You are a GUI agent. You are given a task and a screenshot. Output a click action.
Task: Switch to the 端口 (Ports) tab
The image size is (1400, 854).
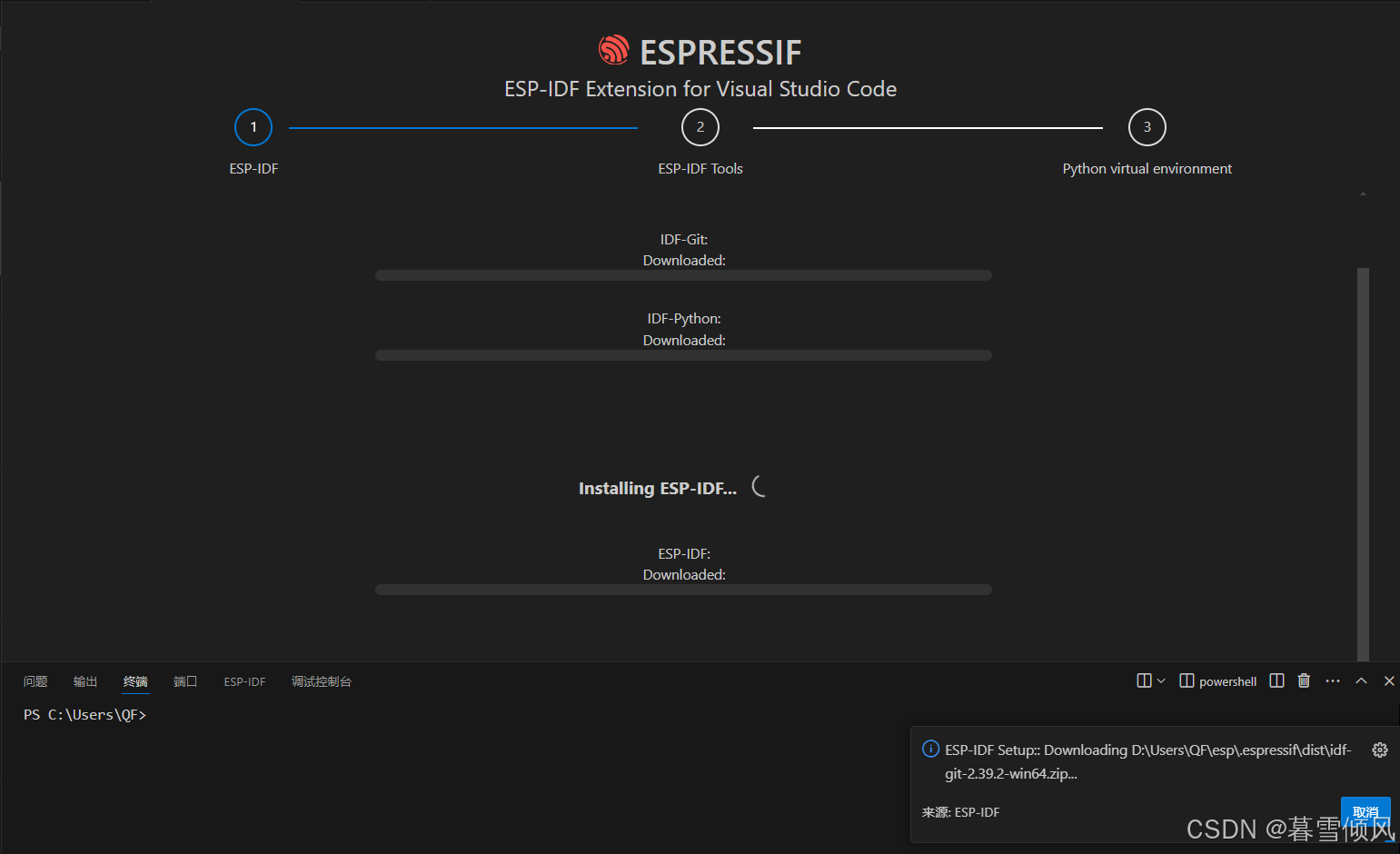(x=185, y=681)
